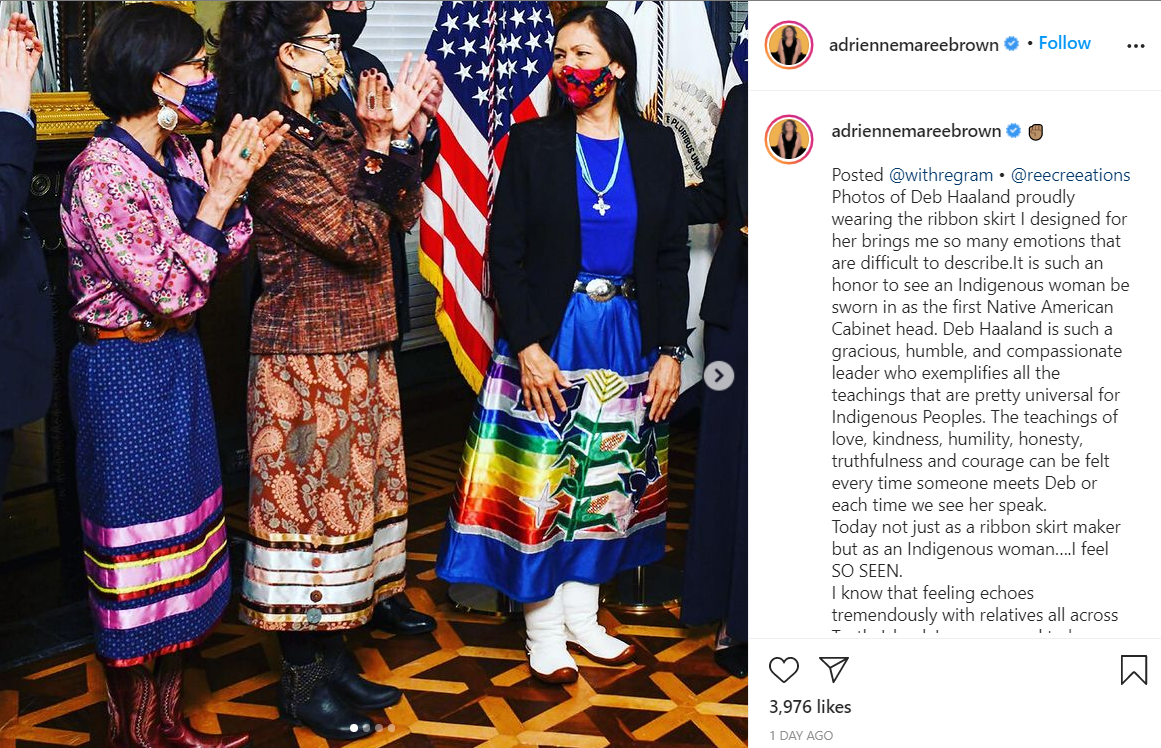Open header username adriennemareebrown

point(914,45)
